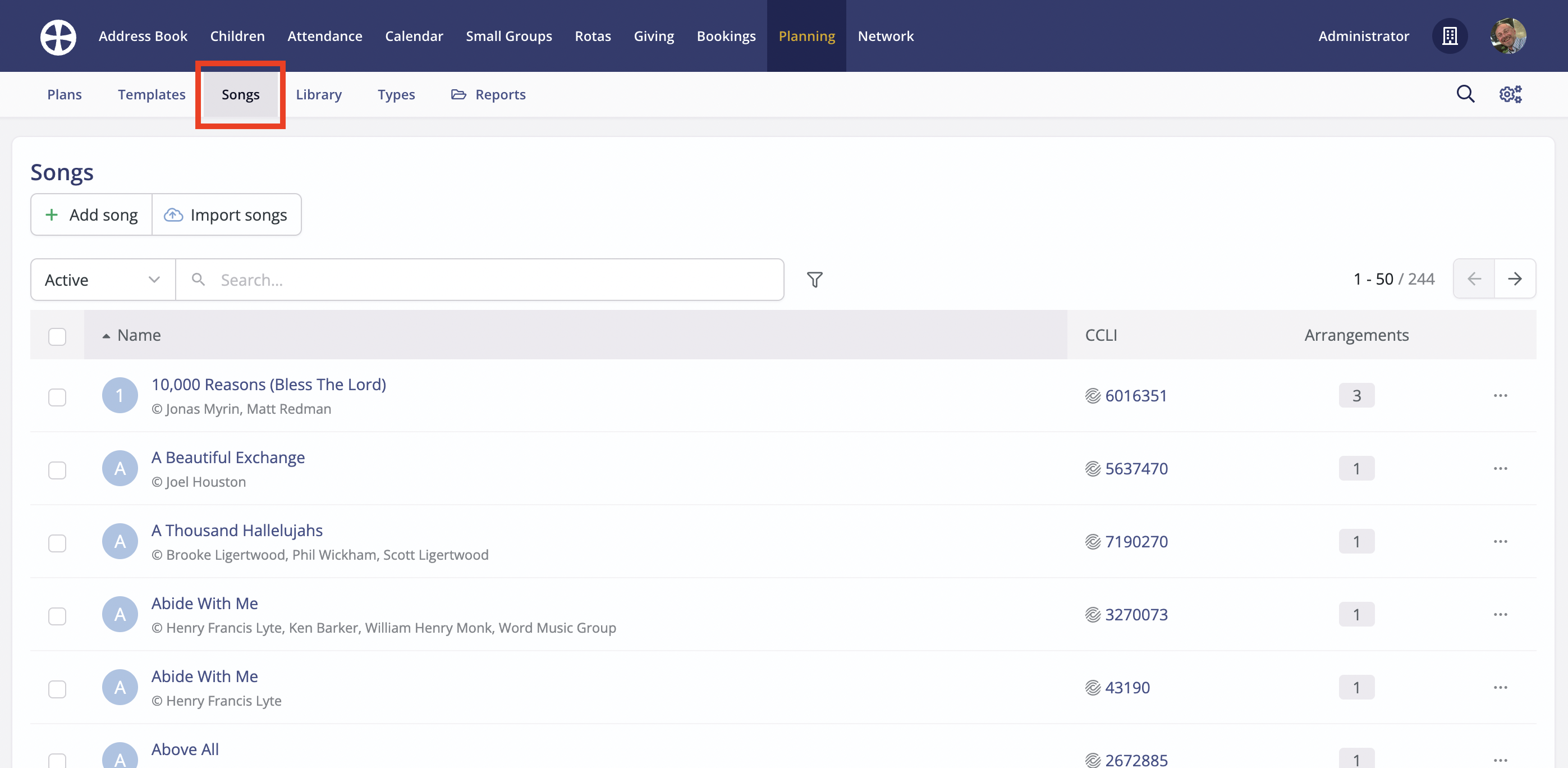1568x768 pixels.
Task: Toggle the Name column sort arrow
Action: 106,336
